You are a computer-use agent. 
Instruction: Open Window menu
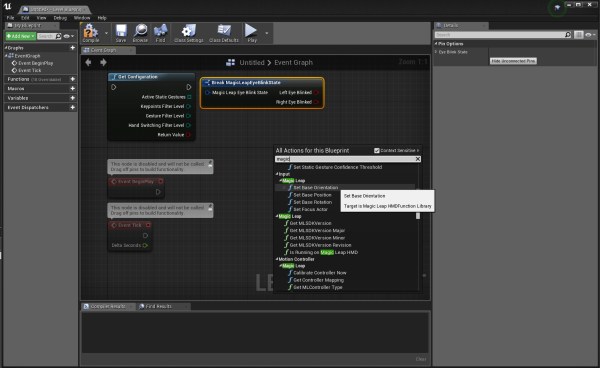point(82,18)
